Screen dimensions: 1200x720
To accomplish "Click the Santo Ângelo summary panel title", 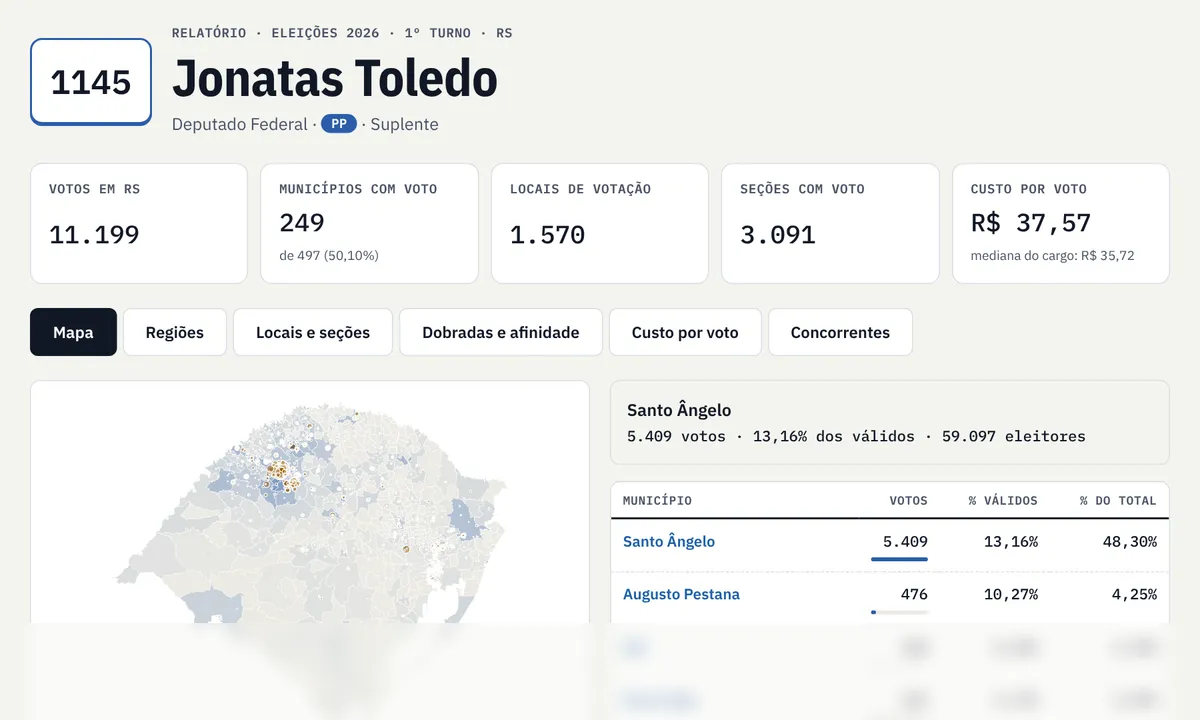I will (x=679, y=410).
